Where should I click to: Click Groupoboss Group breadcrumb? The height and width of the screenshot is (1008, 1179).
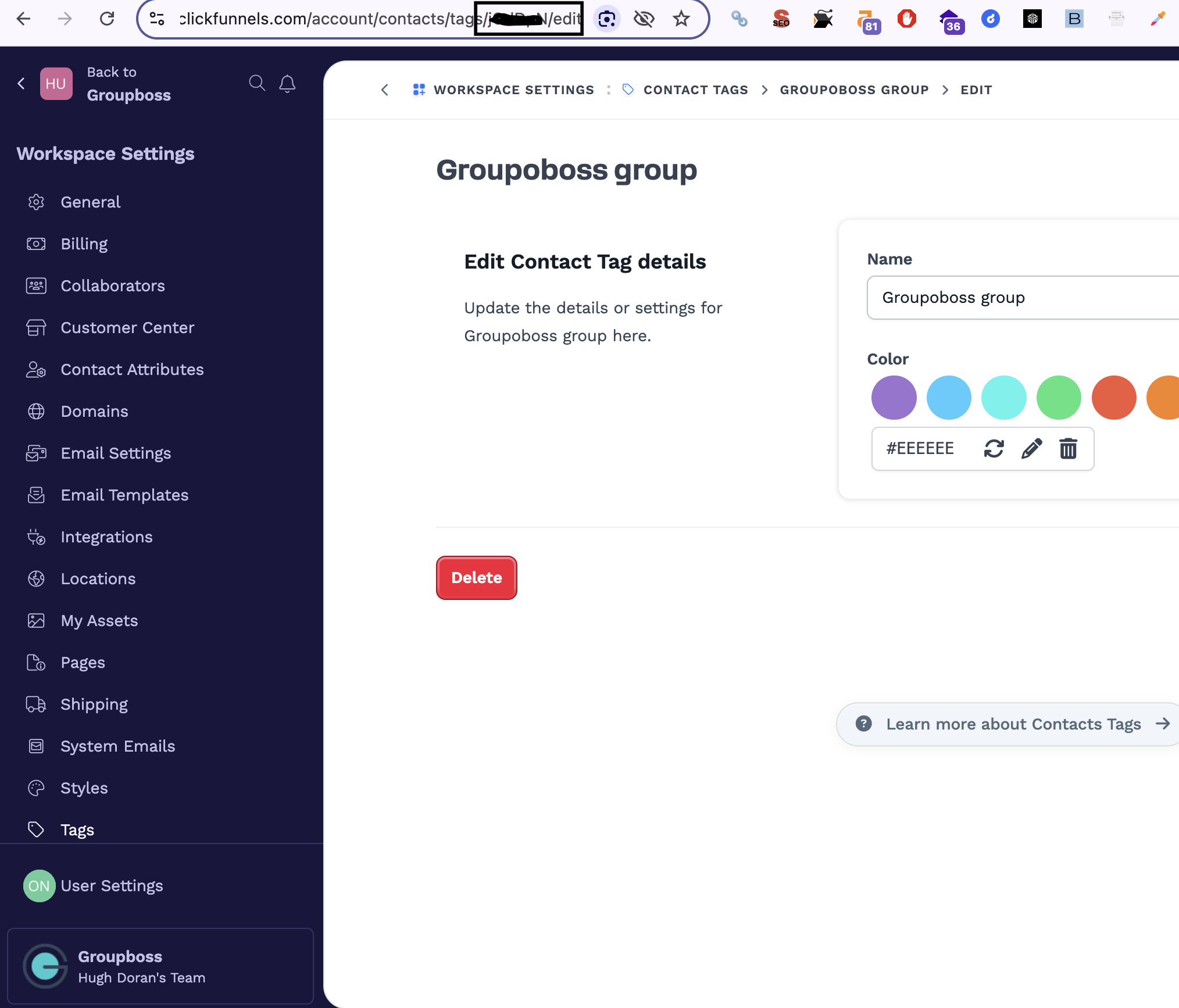pos(854,90)
